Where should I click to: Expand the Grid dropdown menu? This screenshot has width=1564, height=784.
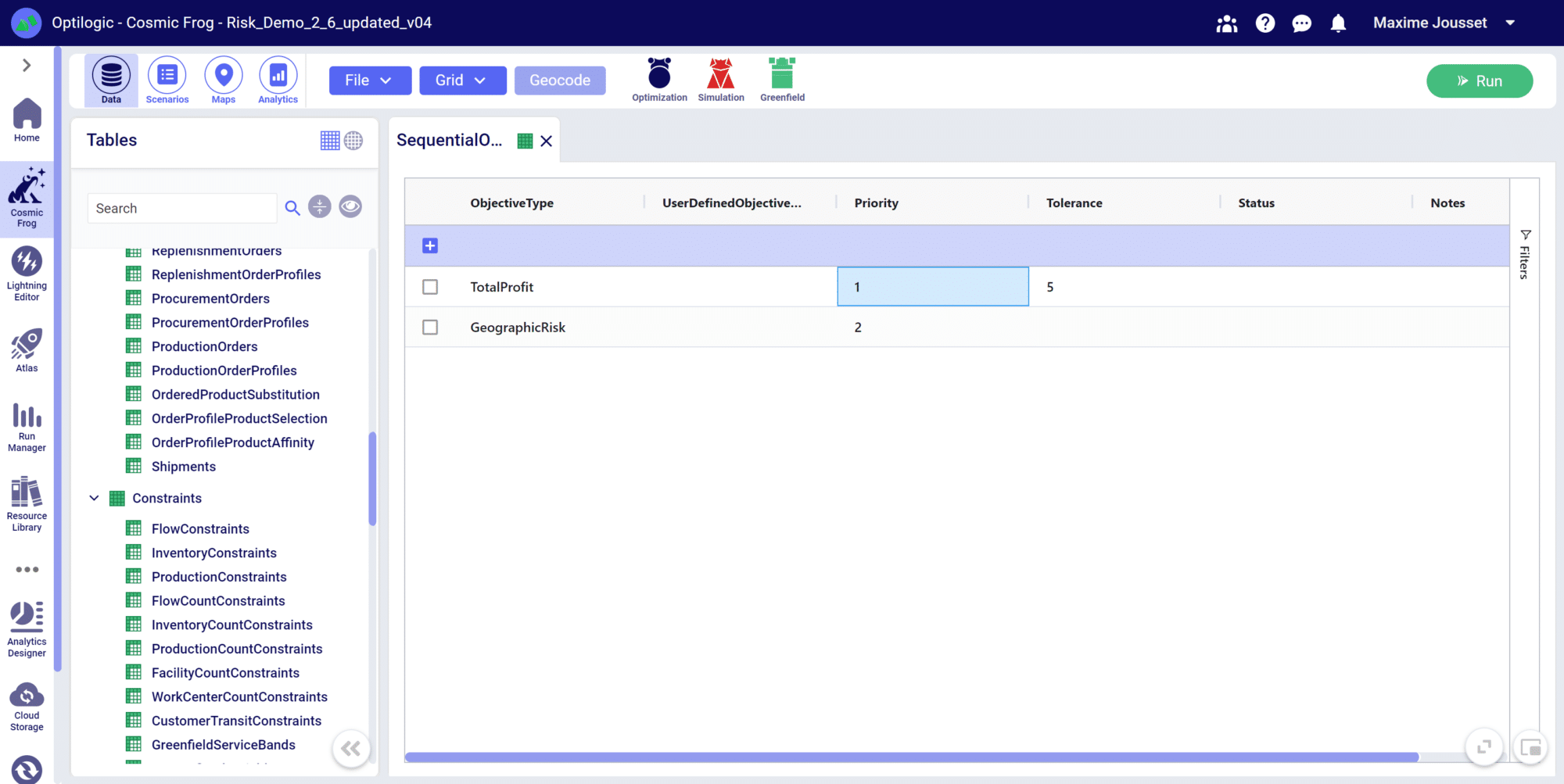point(462,81)
